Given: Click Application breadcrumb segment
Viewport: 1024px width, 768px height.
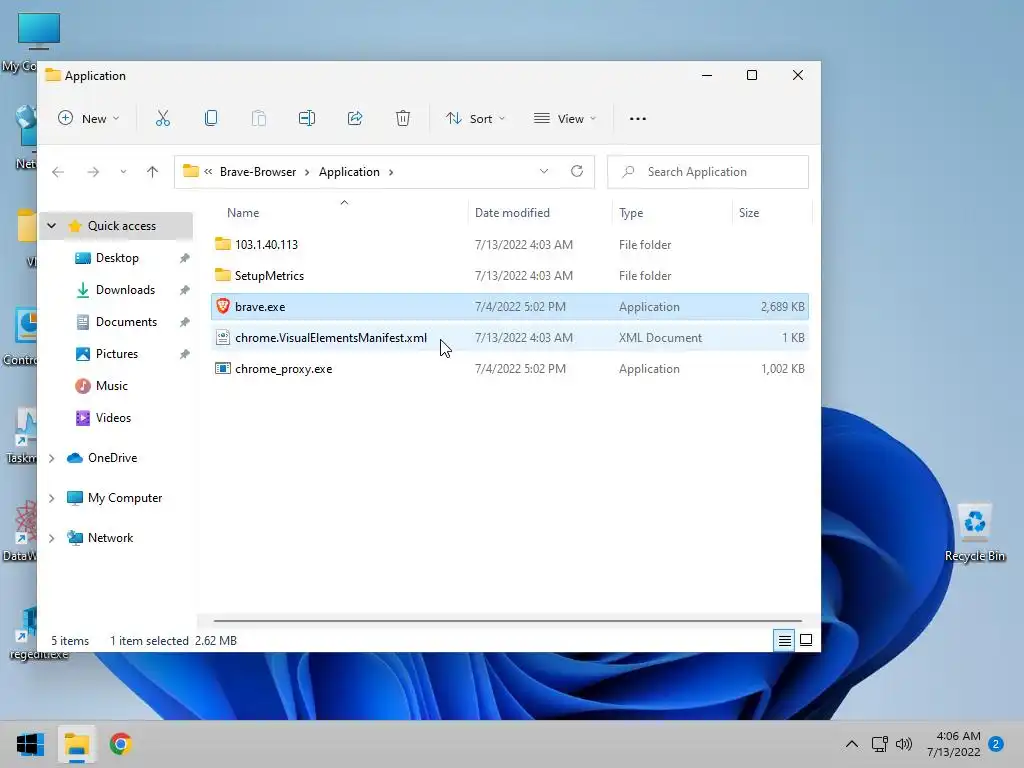Looking at the screenshot, I should click(x=349, y=172).
